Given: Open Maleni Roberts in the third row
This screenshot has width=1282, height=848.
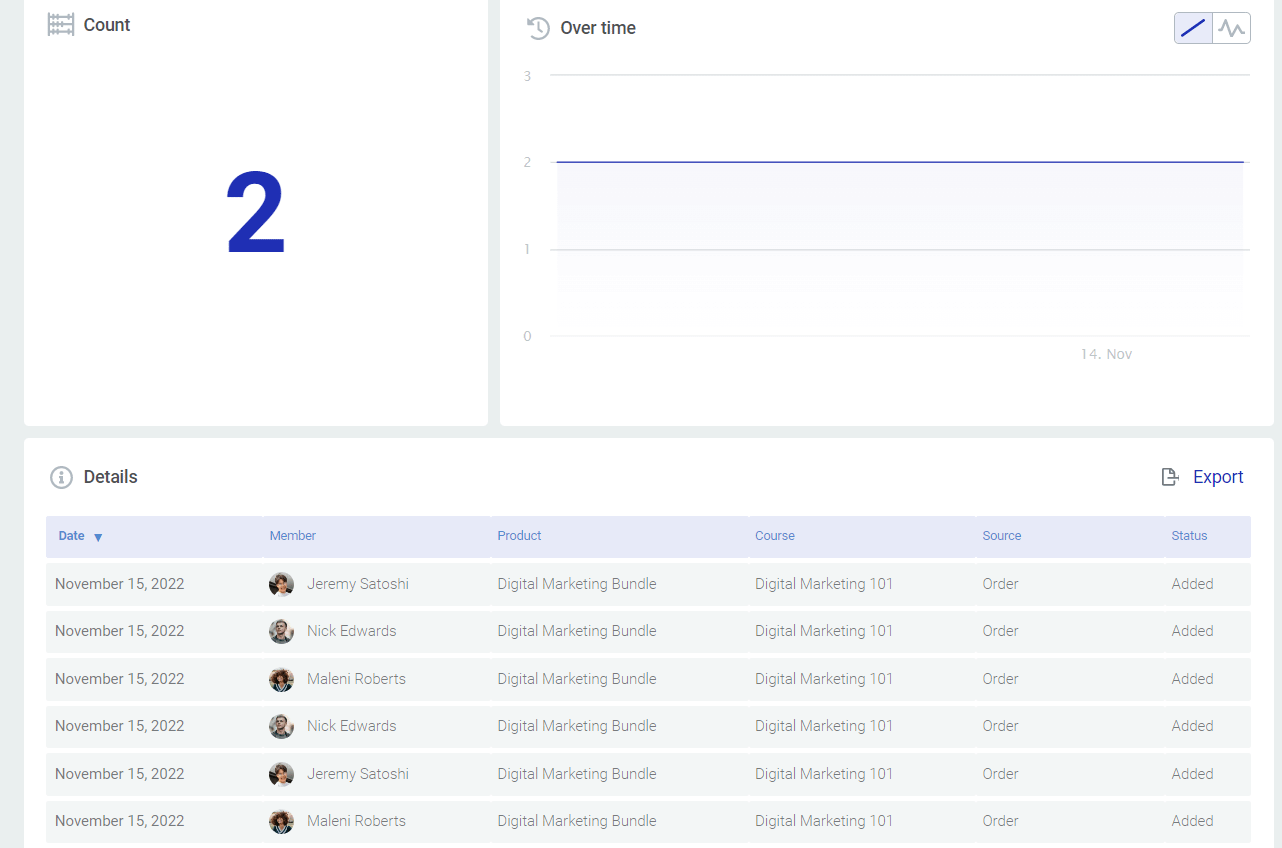Looking at the screenshot, I should 356,679.
